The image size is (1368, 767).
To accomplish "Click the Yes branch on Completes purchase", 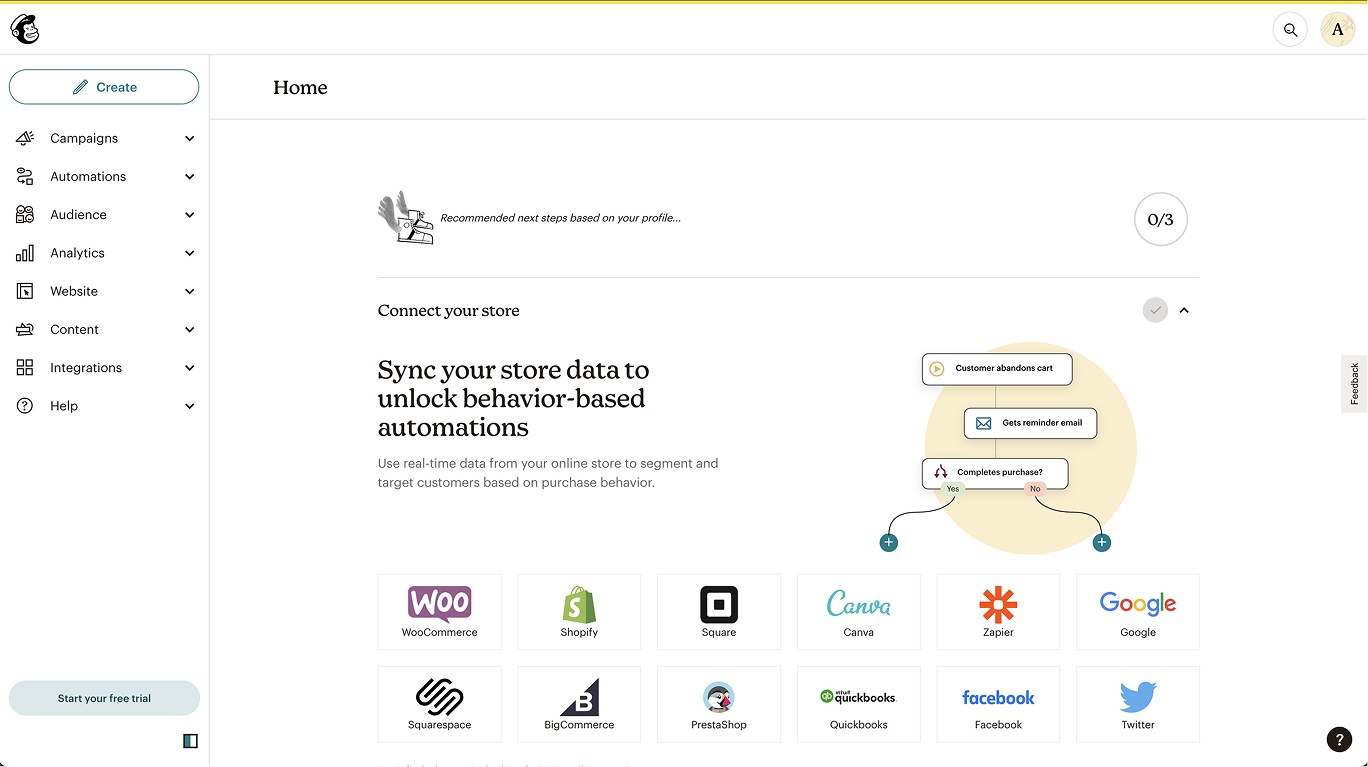I will (x=952, y=489).
